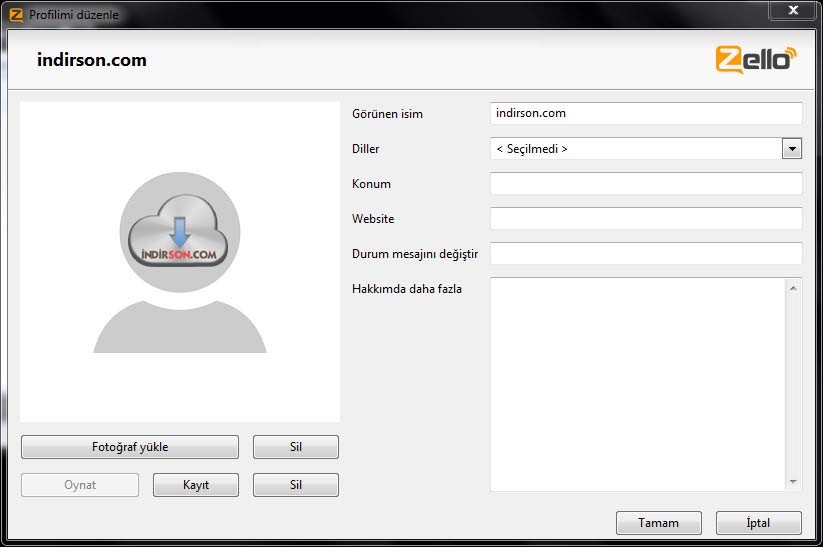The height and width of the screenshot is (547, 823).
Task: Click the Diller label
Action: click(365, 149)
